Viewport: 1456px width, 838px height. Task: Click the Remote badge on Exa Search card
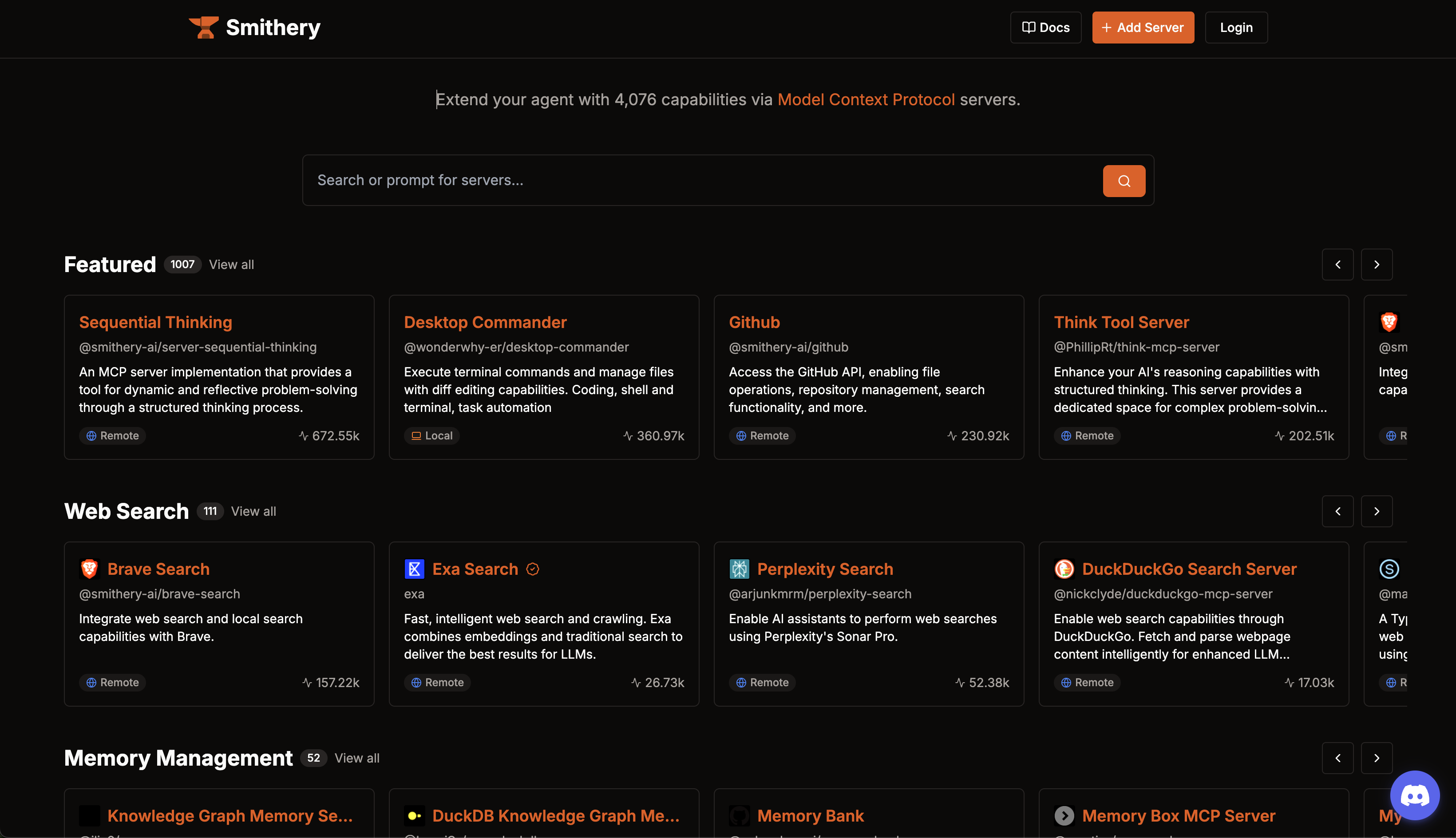click(x=437, y=683)
